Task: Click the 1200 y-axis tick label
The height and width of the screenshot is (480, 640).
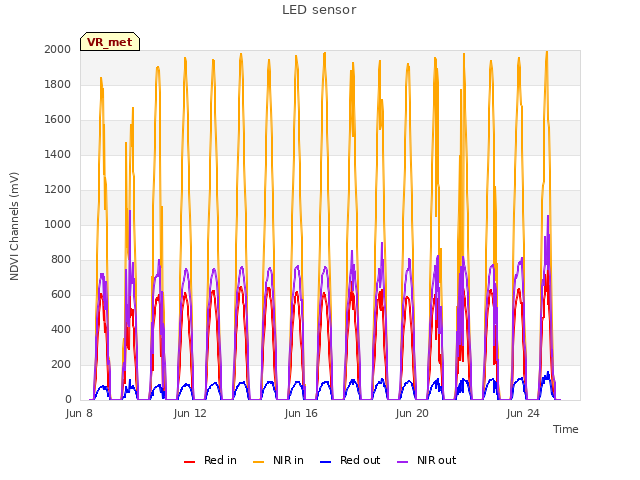Action: pos(58,189)
